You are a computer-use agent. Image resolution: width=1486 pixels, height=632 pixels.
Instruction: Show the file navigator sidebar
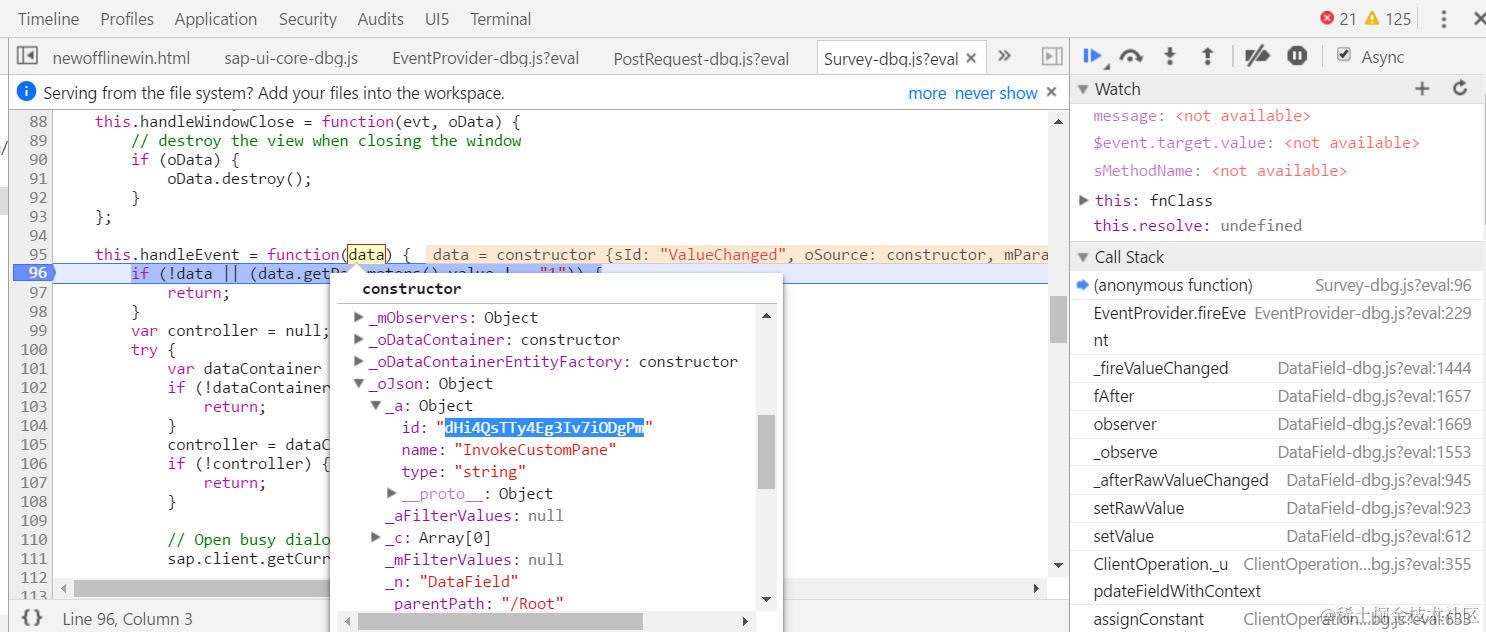(x=28, y=56)
